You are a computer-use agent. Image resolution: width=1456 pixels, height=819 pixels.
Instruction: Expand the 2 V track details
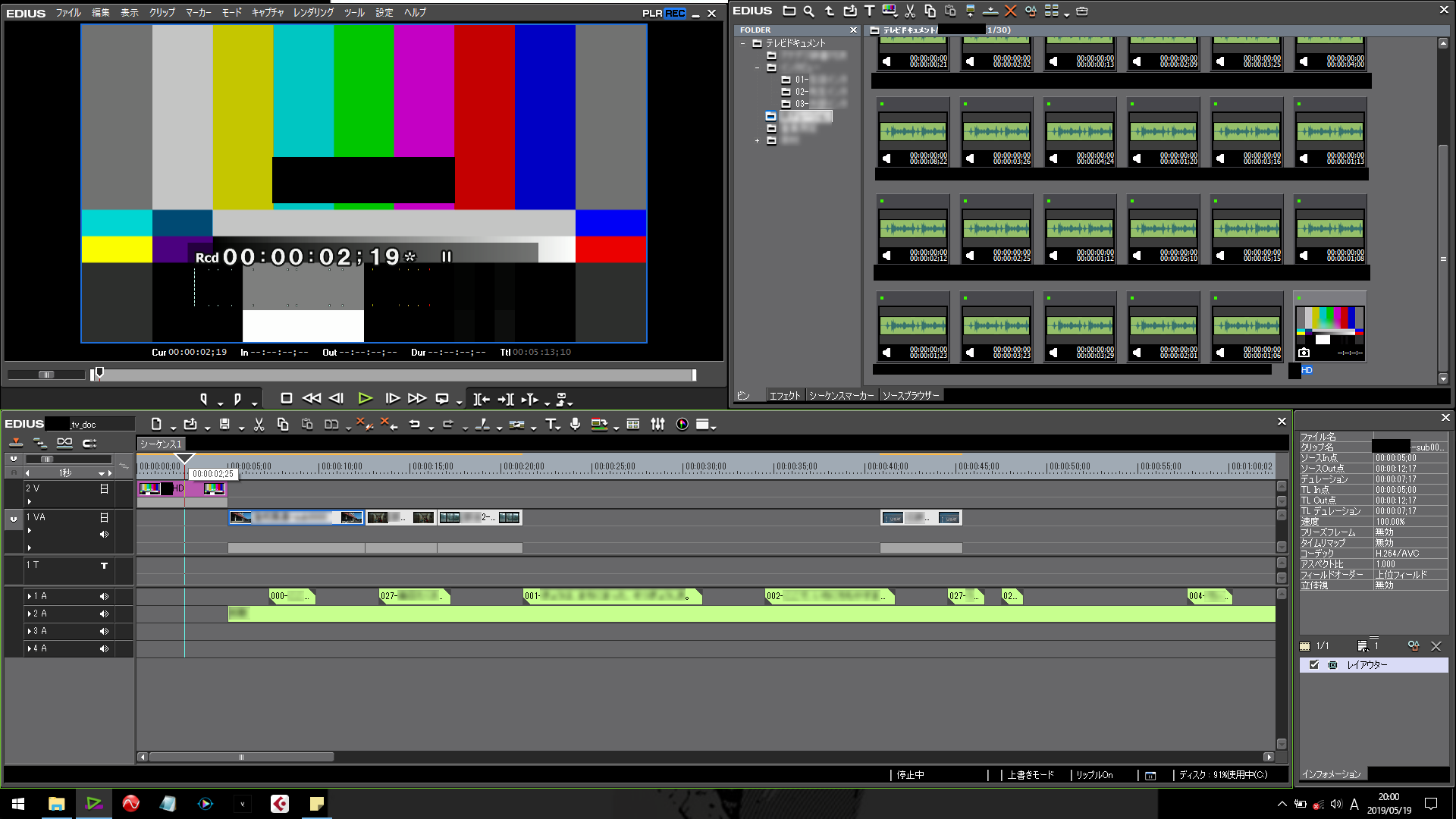tap(30, 501)
